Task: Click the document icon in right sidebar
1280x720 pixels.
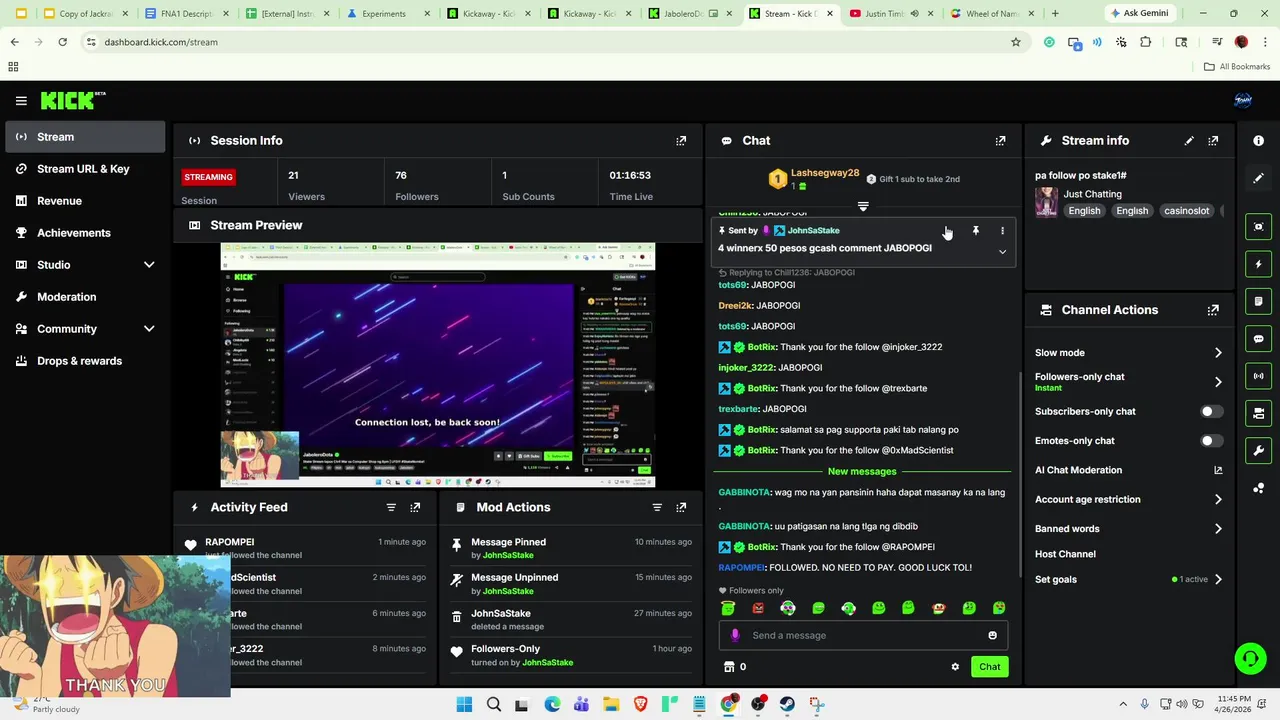Action: click(1258, 301)
